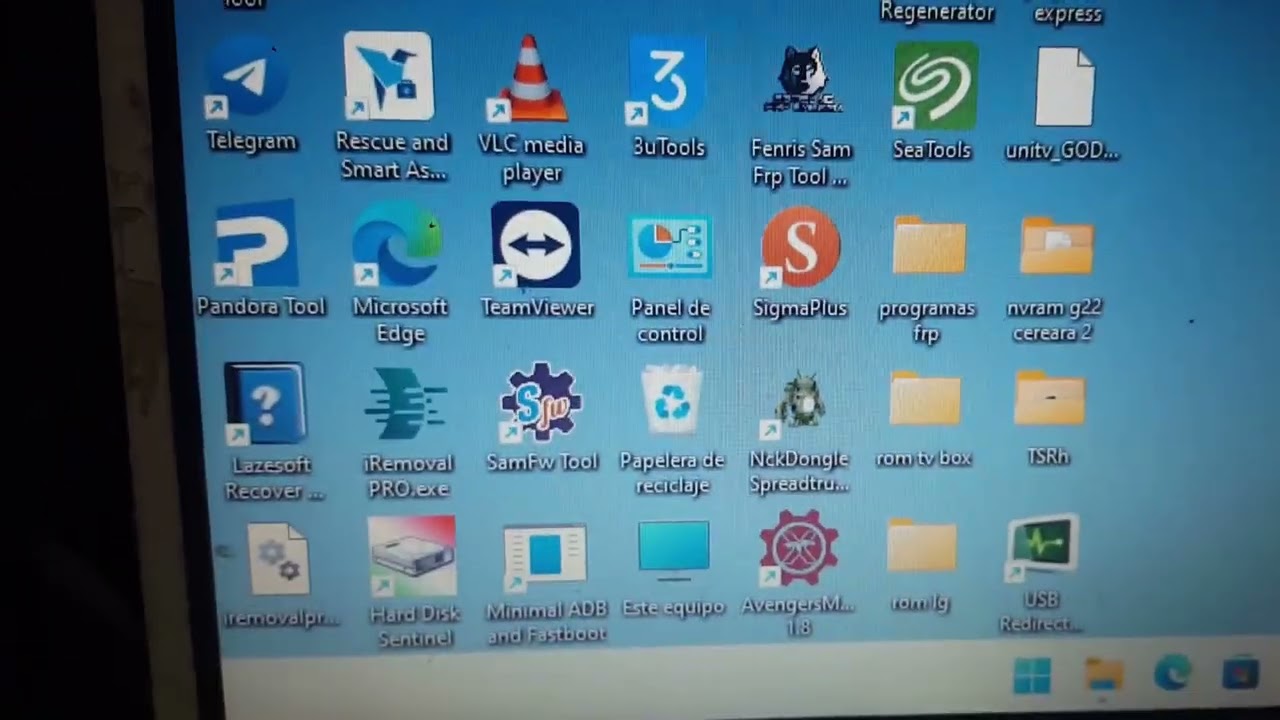Open the Windows Start menu
1280x720 pixels.
coord(1032,677)
